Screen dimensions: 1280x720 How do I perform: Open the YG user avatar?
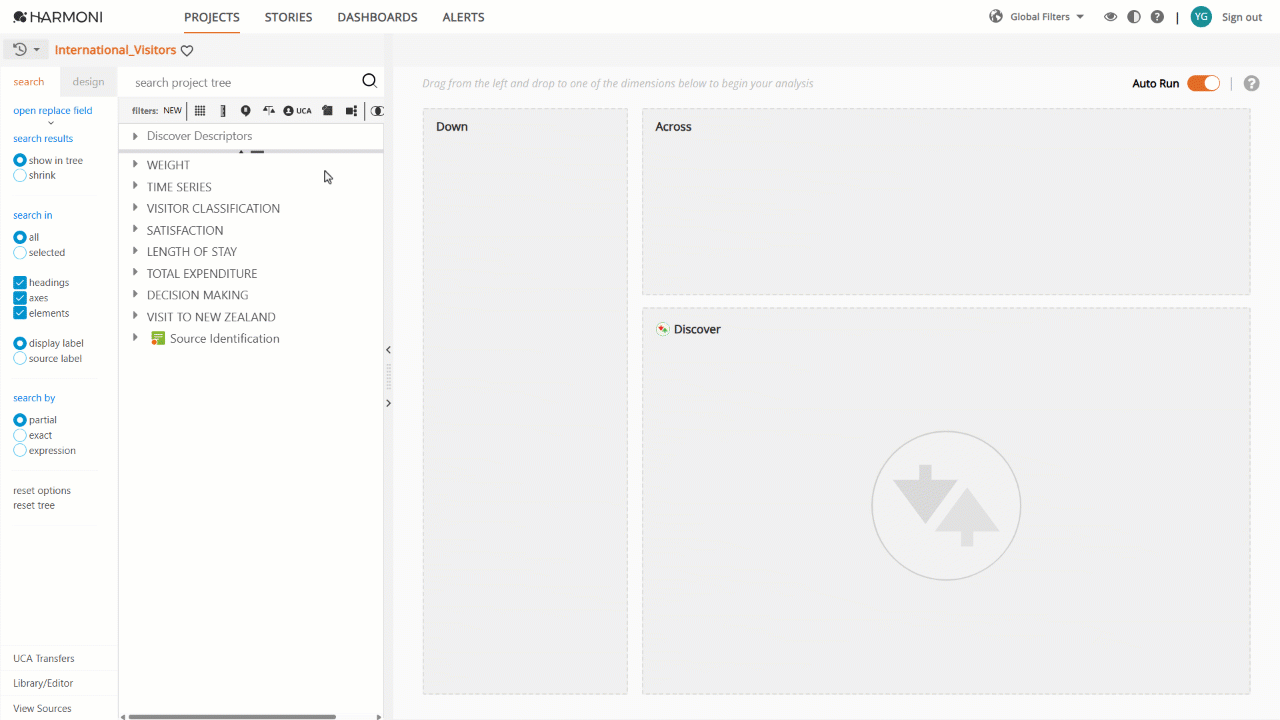1201,17
